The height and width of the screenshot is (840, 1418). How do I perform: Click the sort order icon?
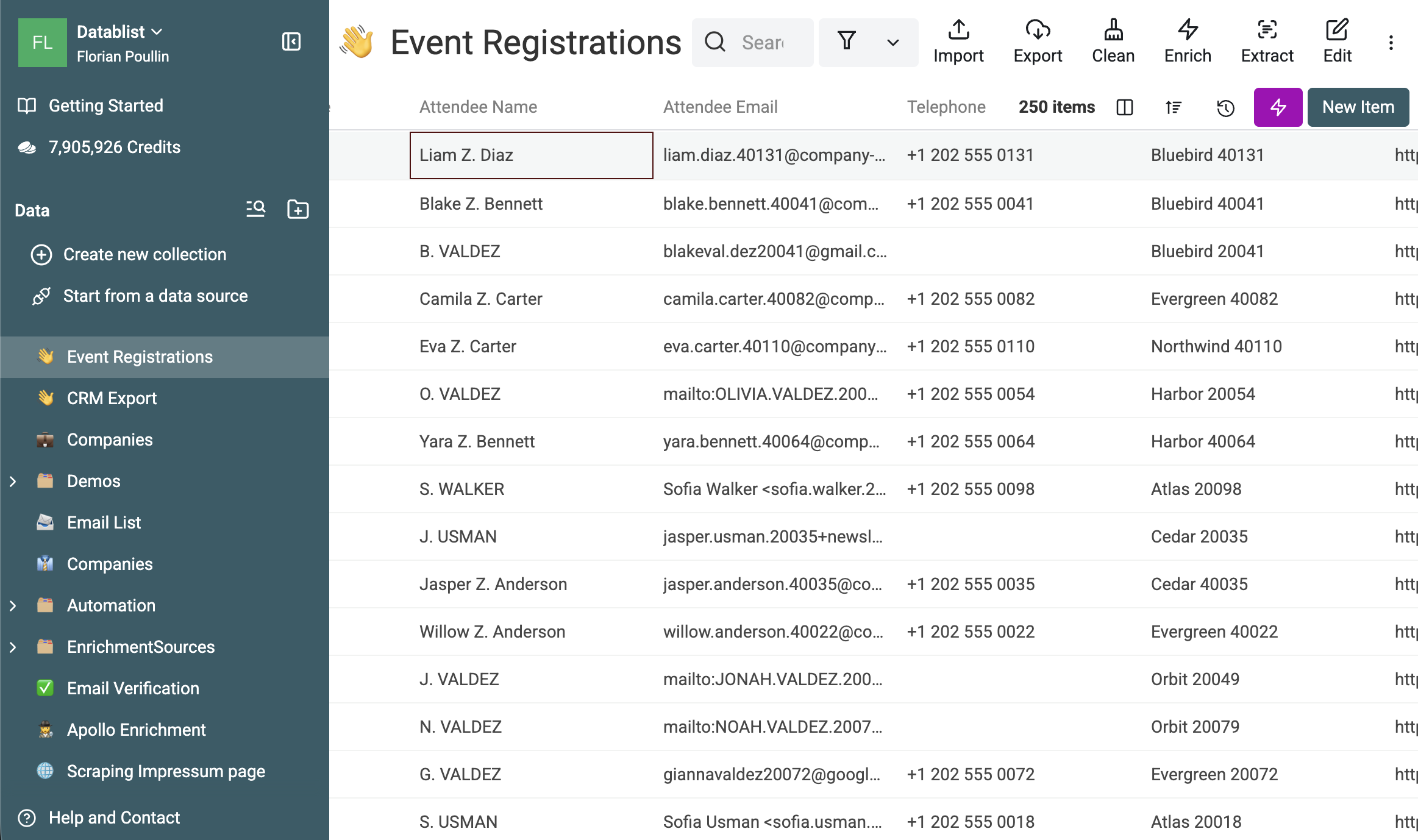1174,107
